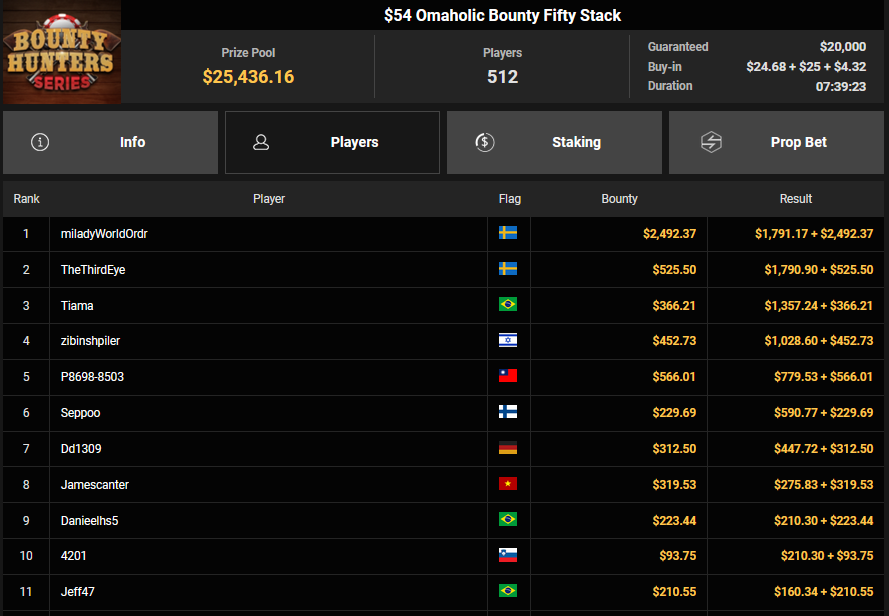This screenshot has width=889, height=616.
Task: Select player TheThirdEye
Action: tap(93, 270)
